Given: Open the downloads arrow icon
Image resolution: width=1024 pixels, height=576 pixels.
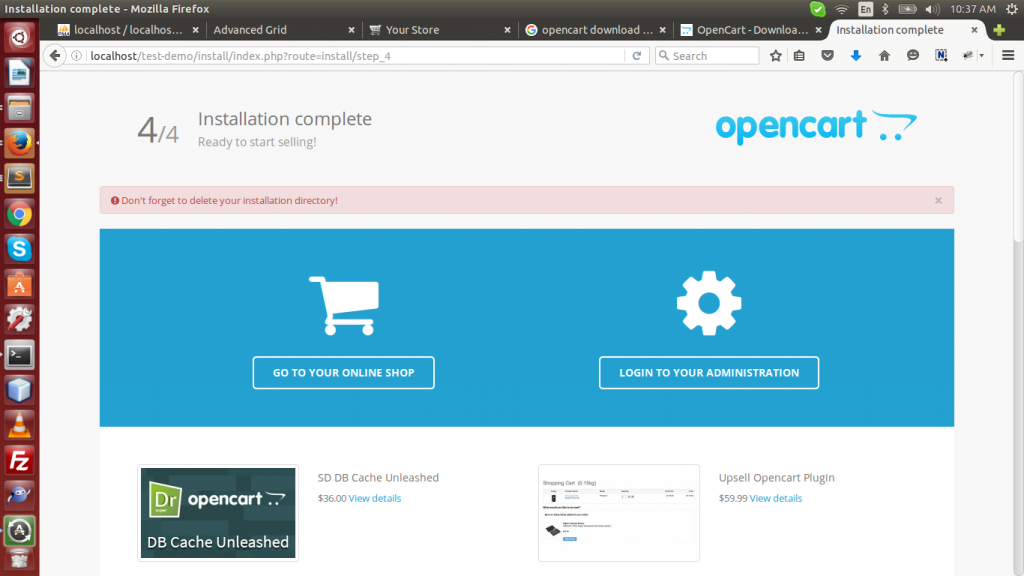Looking at the screenshot, I should pos(856,56).
